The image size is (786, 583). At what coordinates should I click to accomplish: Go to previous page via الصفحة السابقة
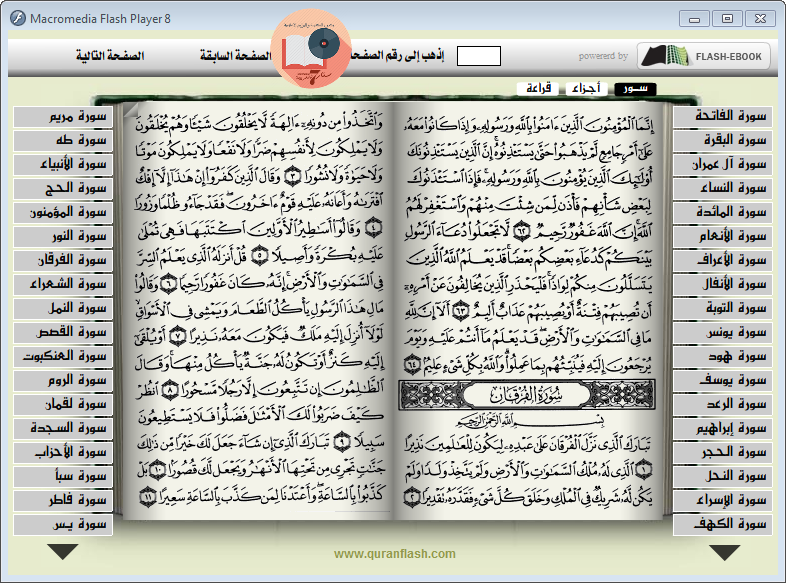(236, 56)
